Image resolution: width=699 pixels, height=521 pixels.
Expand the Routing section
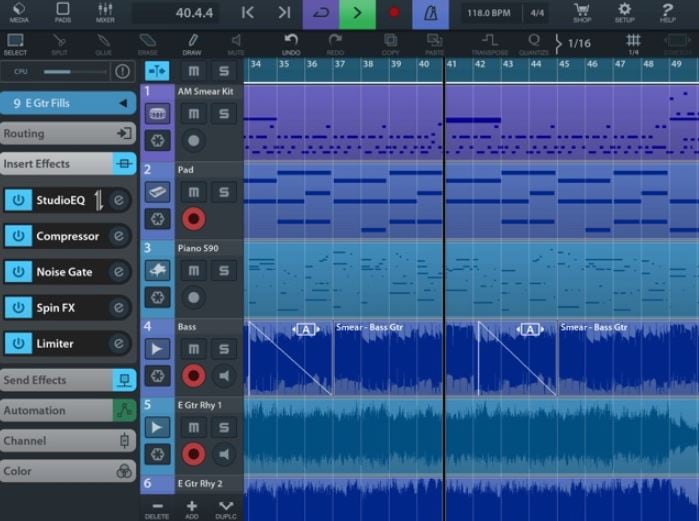68,133
